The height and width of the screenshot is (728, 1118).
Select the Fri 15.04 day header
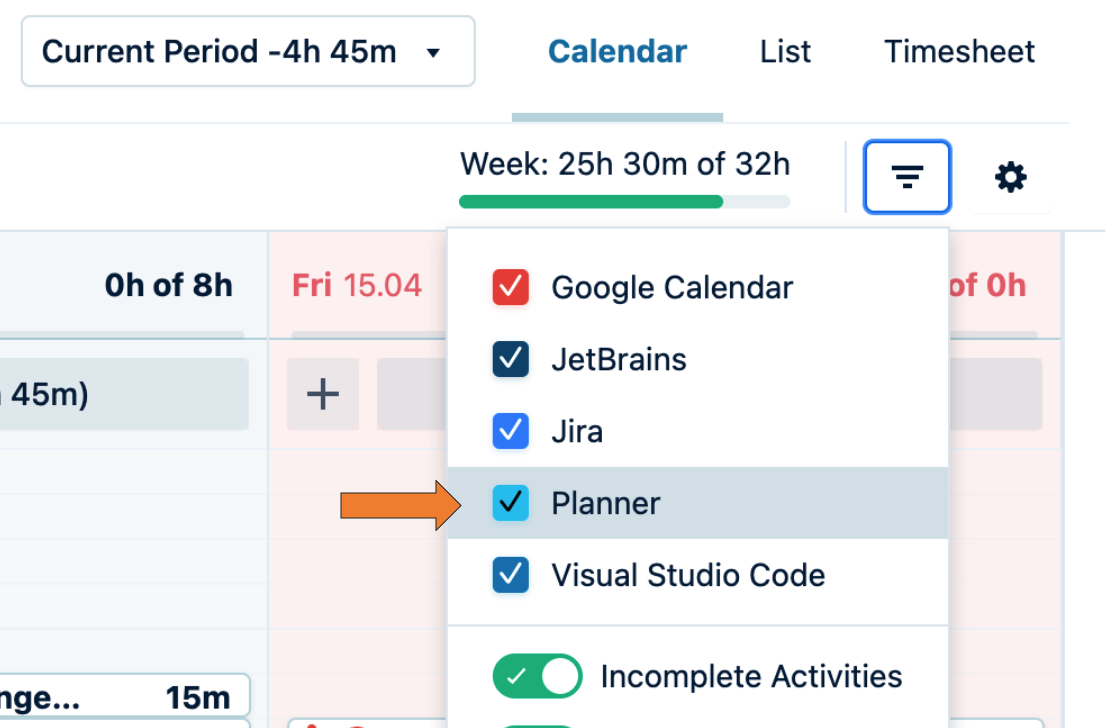point(357,286)
